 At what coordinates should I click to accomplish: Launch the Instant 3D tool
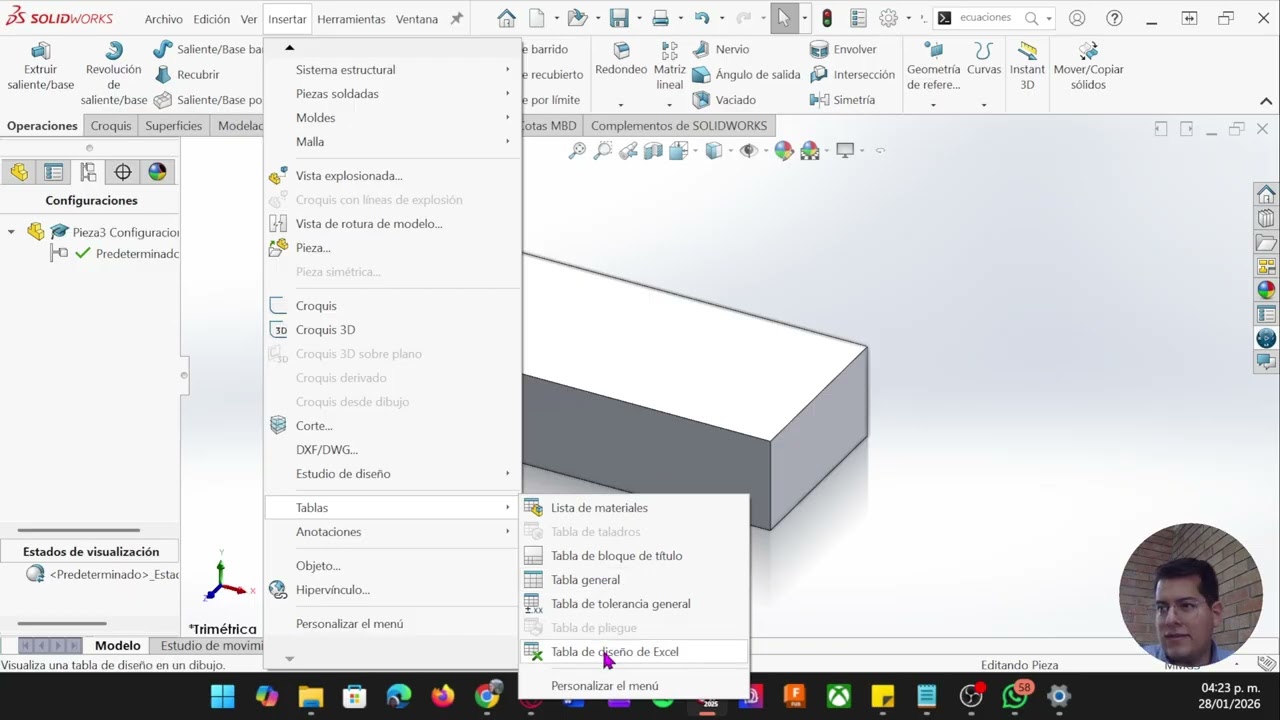tap(1027, 67)
